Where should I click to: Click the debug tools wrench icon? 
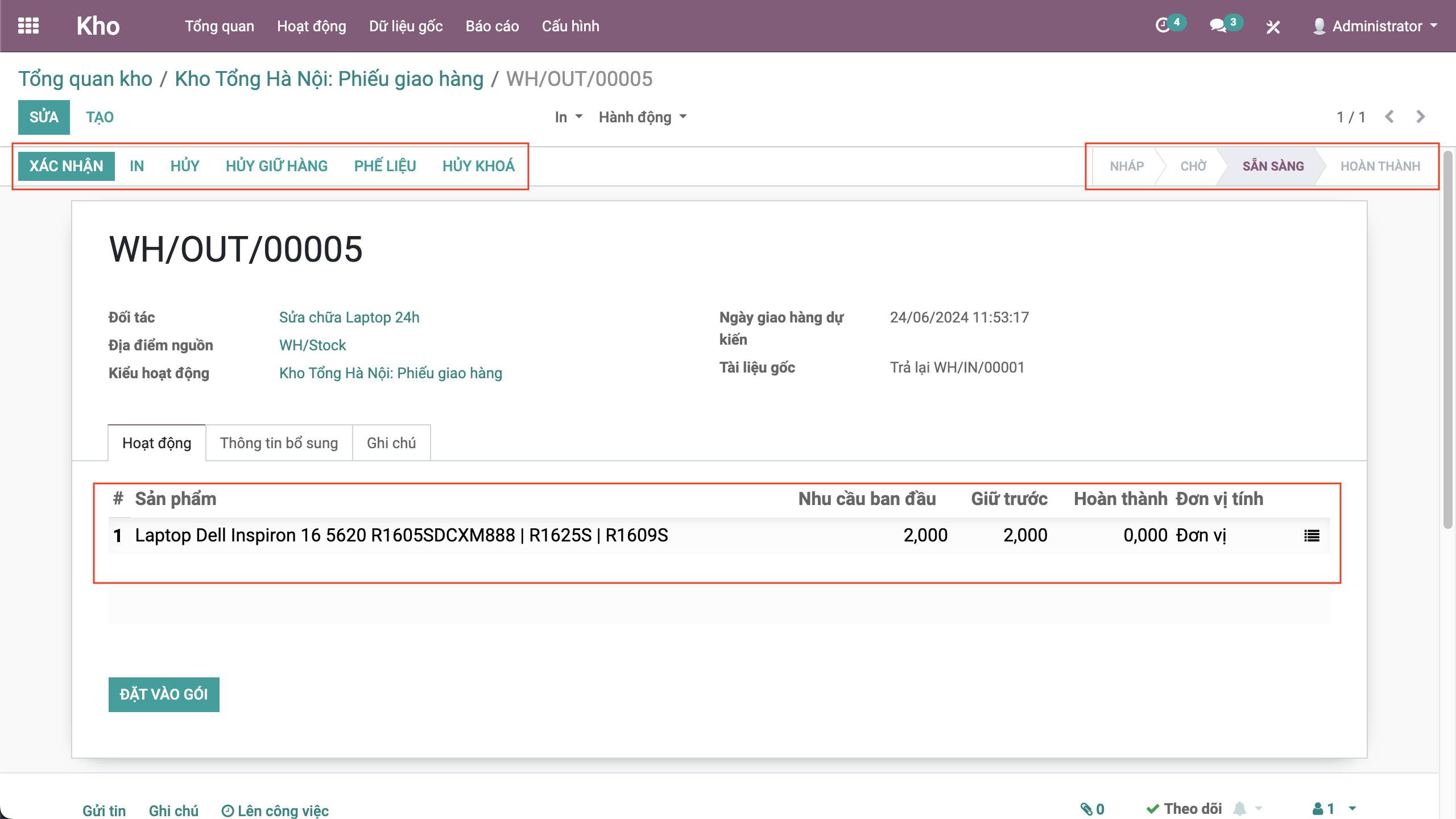[1273, 27]
